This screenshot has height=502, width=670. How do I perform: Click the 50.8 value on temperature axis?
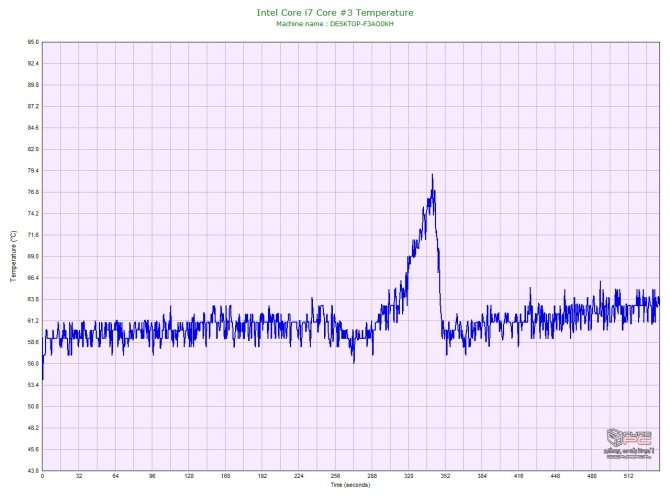pyautogui.click(x=33, y=407)
